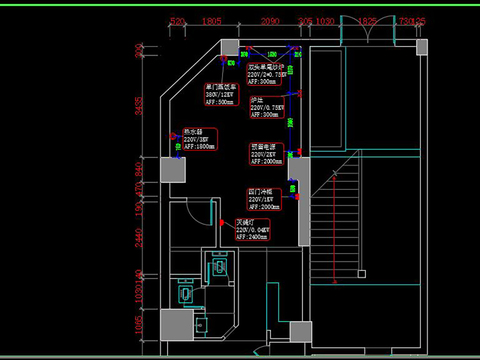Select the 220V/0.75KW AFF:300mm label box

pyautogui.click(x=267, y=107)
